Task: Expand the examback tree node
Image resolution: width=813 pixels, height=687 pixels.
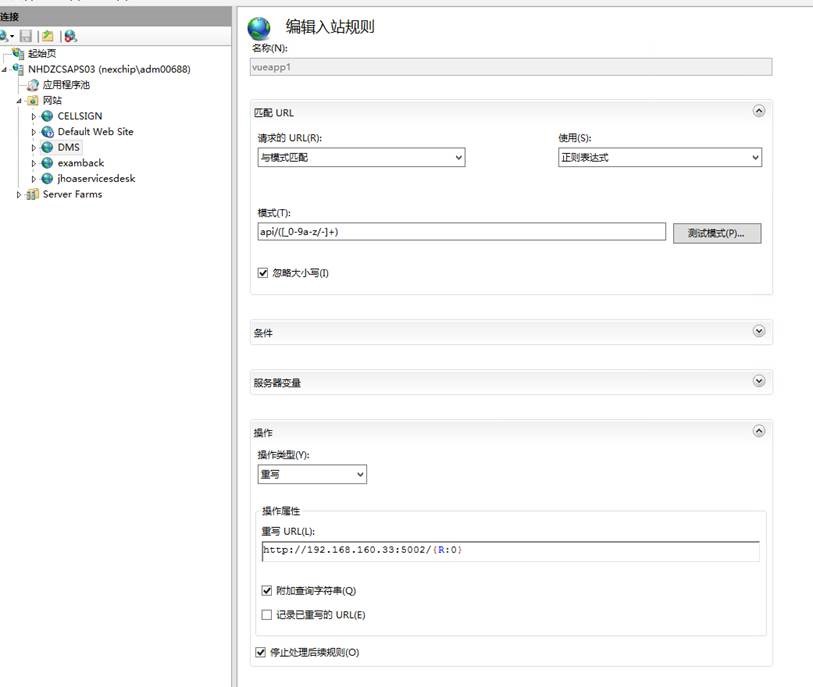Action: click(34, 163)
